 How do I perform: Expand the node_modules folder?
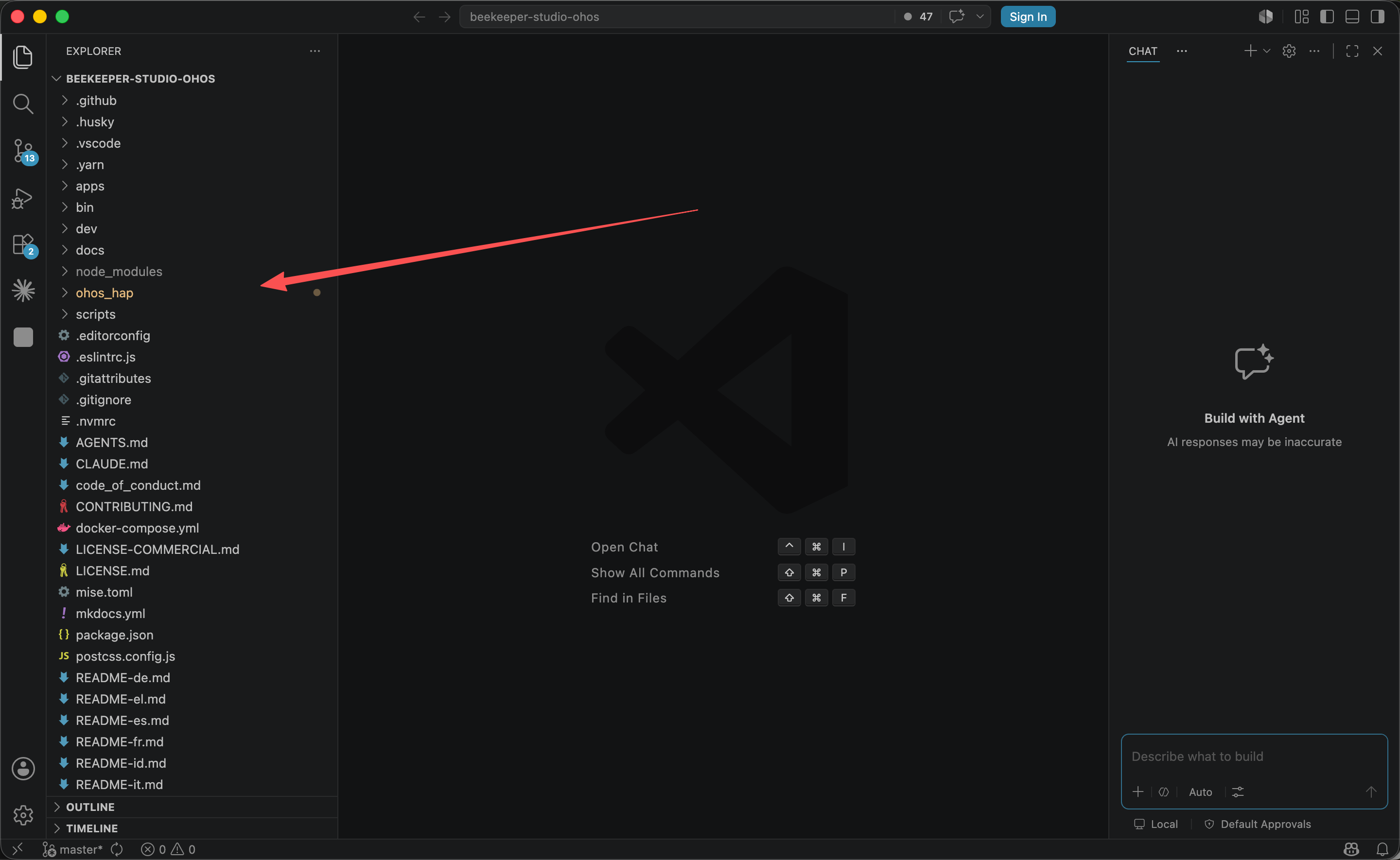click(192, 271)
